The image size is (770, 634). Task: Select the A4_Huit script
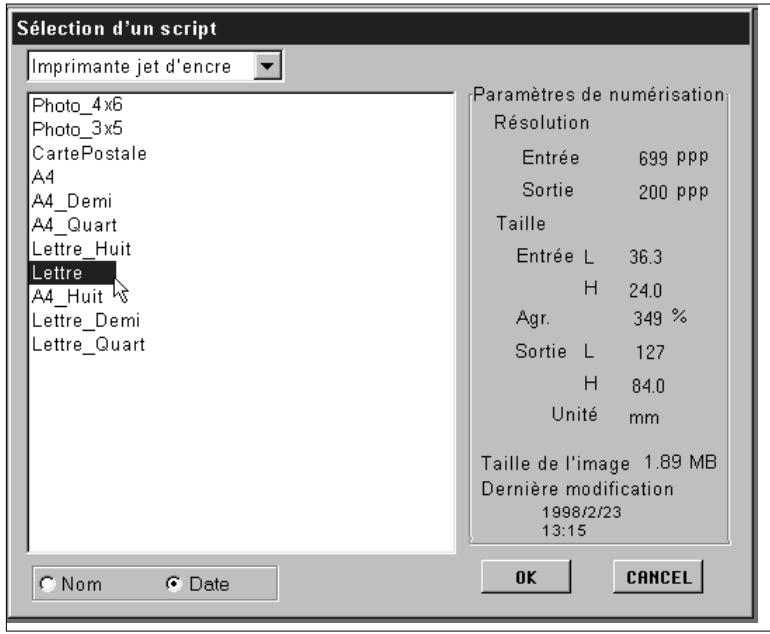pyautogui.click(x=67, y=297)
